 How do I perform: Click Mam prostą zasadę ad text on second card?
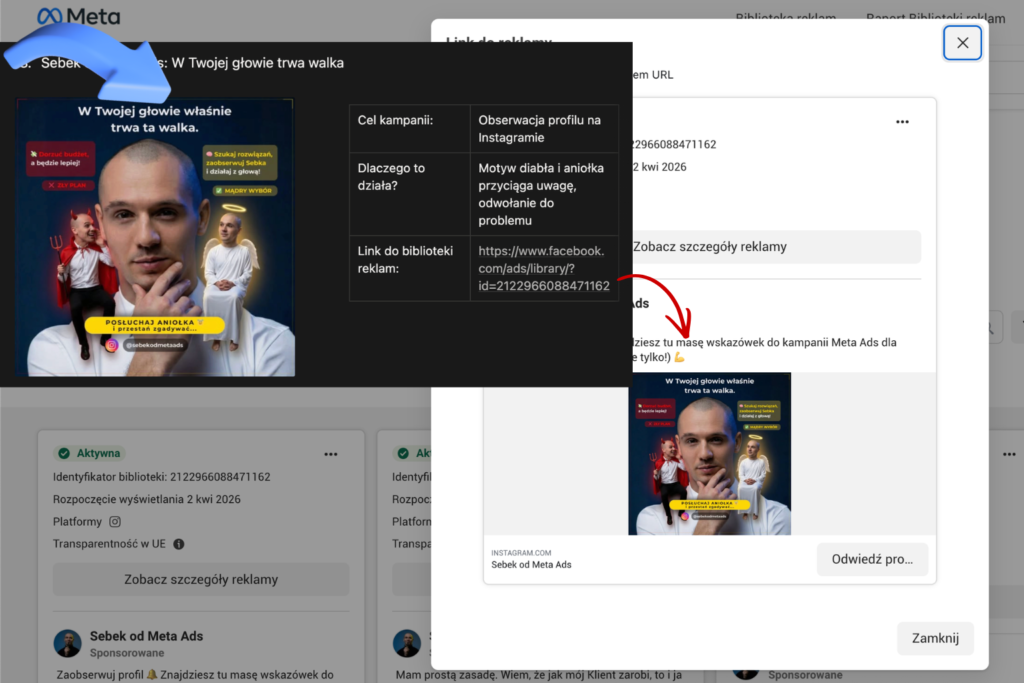539,675
